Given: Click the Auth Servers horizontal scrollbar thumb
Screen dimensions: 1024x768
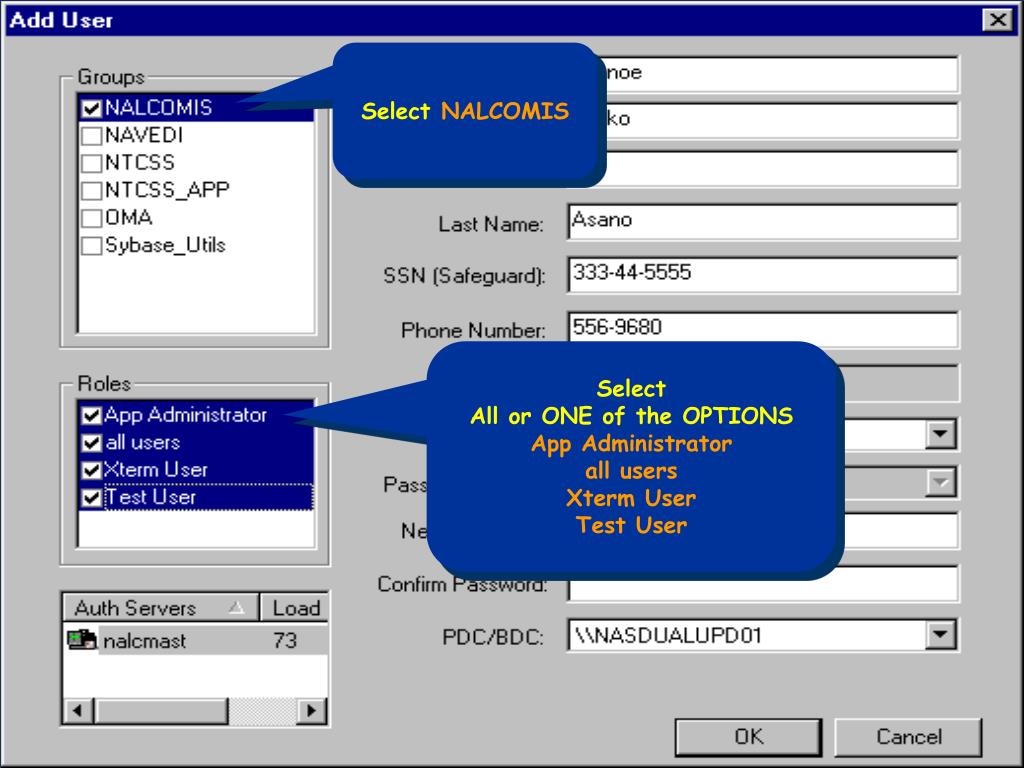Looking at the screenshot, I should pyautogui.click(x=161, y=711).
